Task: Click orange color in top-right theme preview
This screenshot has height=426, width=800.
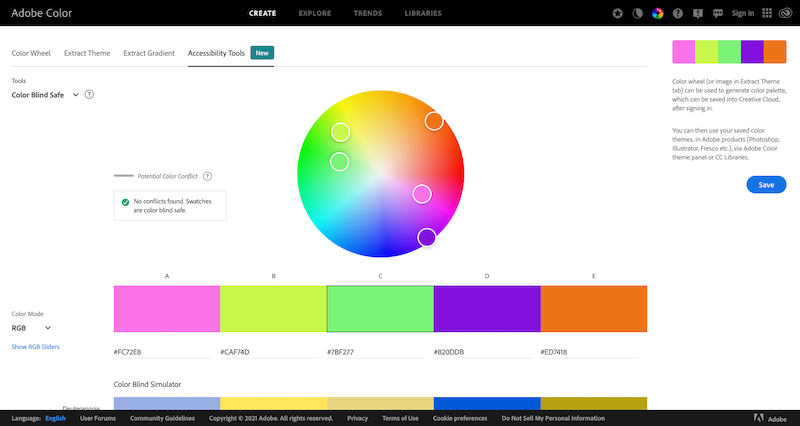Action: pos(775,52)
